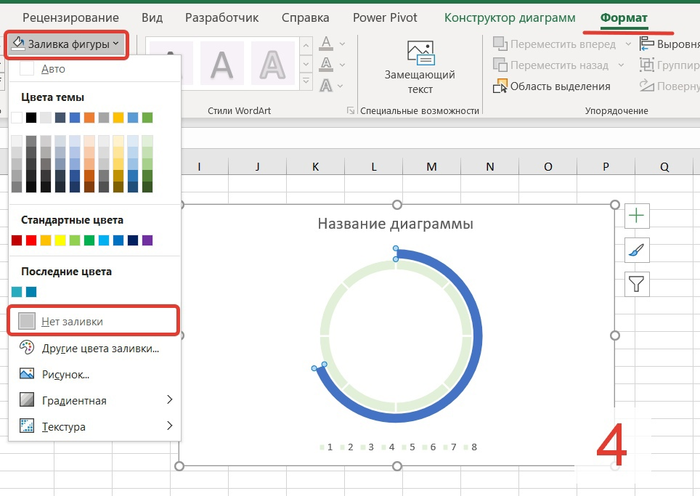700x496 pixels.
Task: Select Нет заливки option
Action: coord(94,321)
